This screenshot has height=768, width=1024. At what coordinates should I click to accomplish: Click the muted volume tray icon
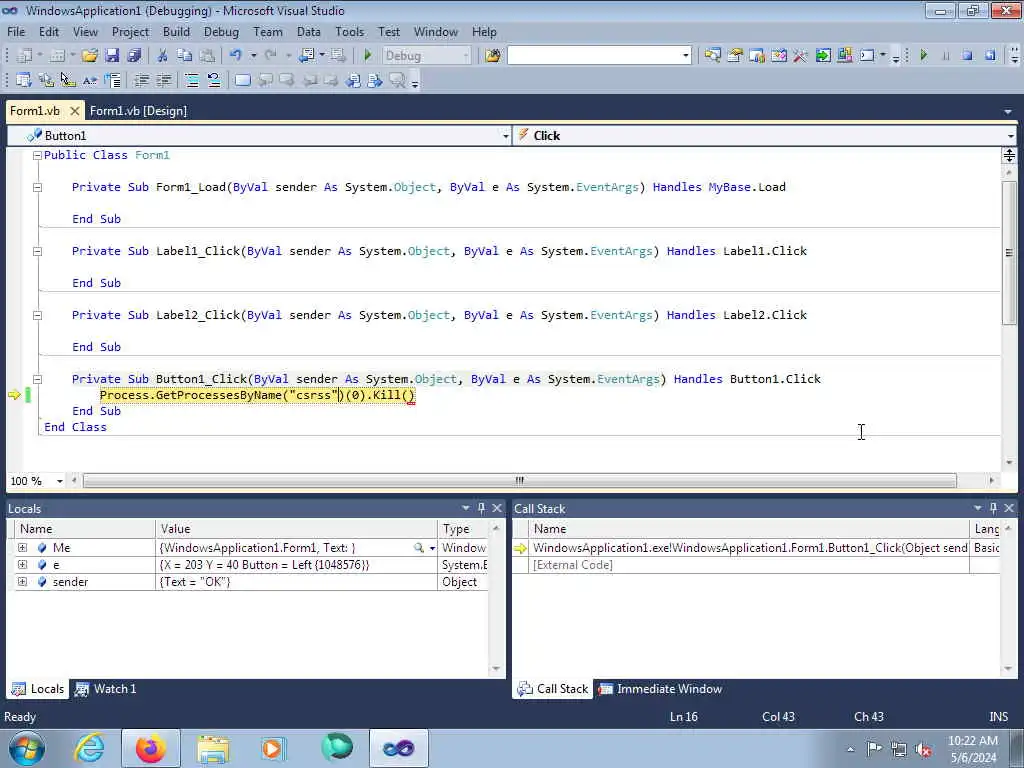(923, 749)
